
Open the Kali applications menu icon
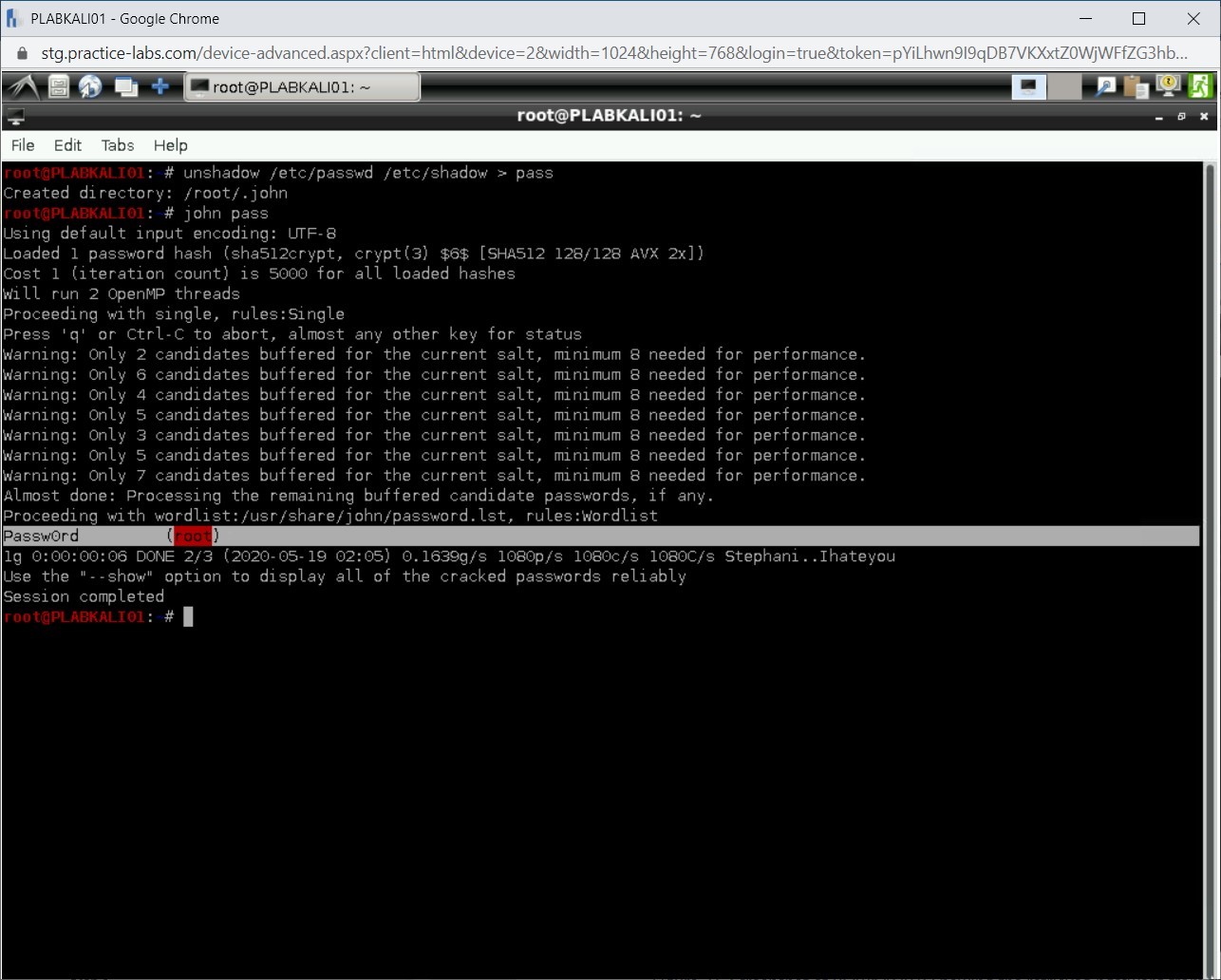(x=21, y=85)
